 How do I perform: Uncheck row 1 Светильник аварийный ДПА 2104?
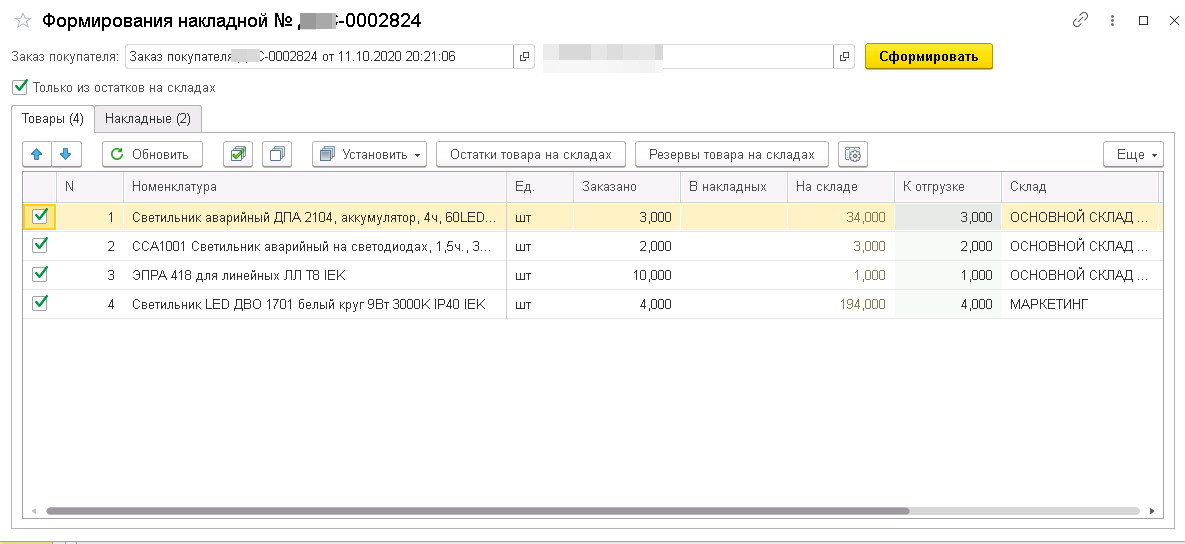pos(40,216)
